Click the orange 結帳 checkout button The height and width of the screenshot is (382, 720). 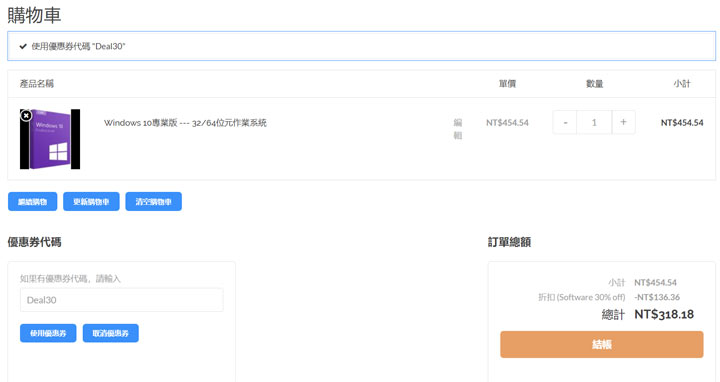pos(602,344)
